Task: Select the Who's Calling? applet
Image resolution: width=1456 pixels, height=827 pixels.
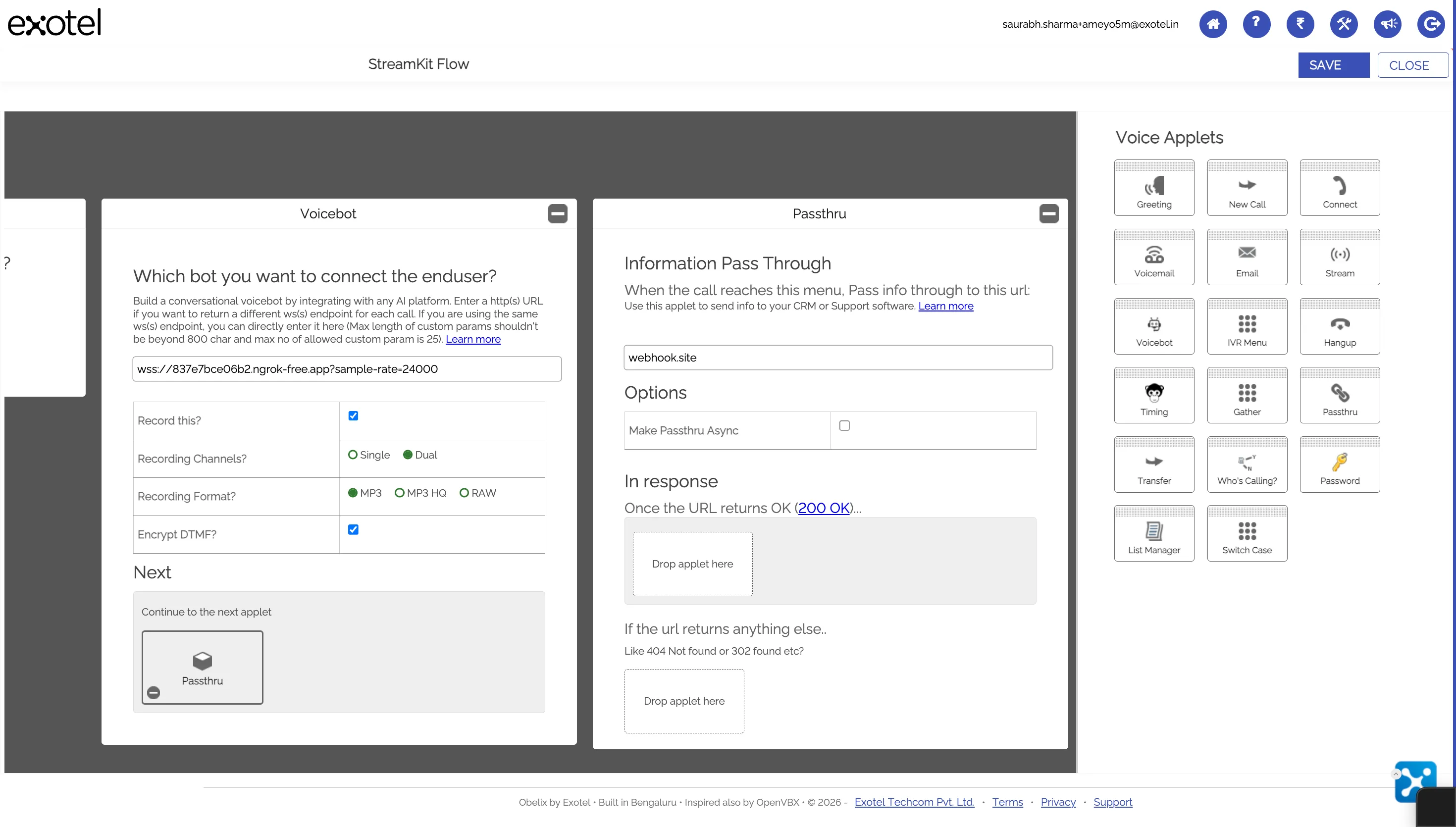Action: pos(1247,464)
